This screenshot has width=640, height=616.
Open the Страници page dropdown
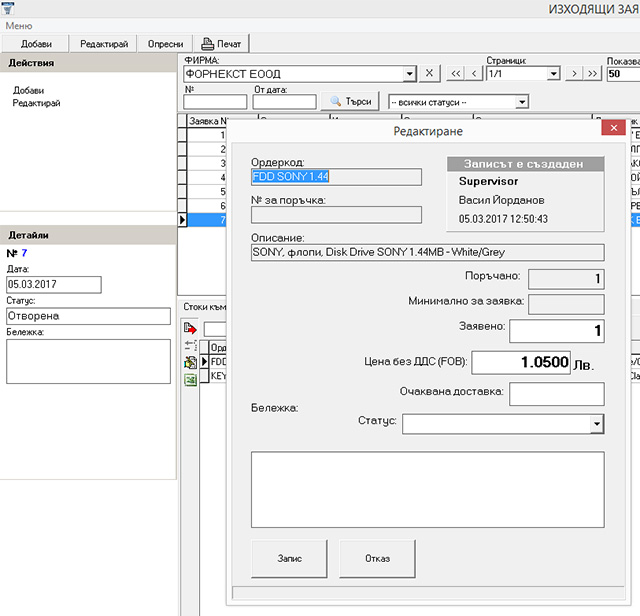[553, 74]
